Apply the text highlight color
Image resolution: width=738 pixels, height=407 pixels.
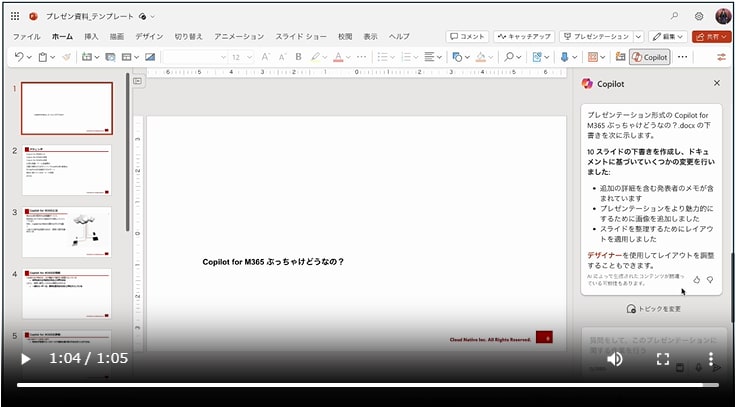[315, 57]
